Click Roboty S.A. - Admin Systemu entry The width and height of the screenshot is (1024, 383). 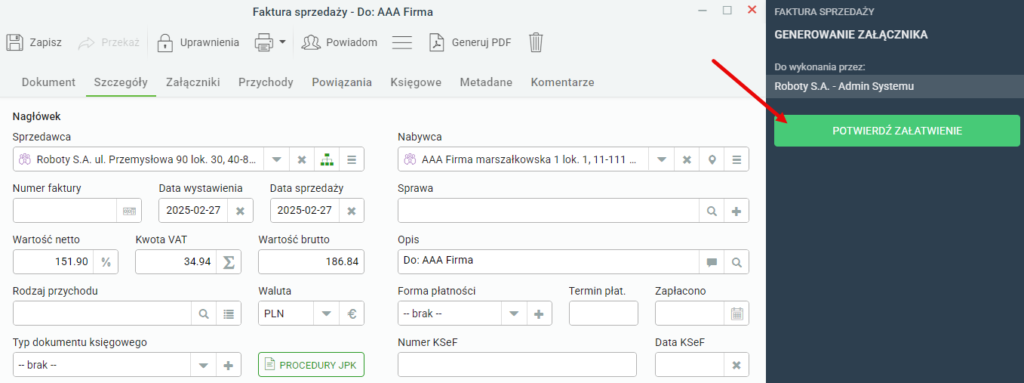[895, 86]
